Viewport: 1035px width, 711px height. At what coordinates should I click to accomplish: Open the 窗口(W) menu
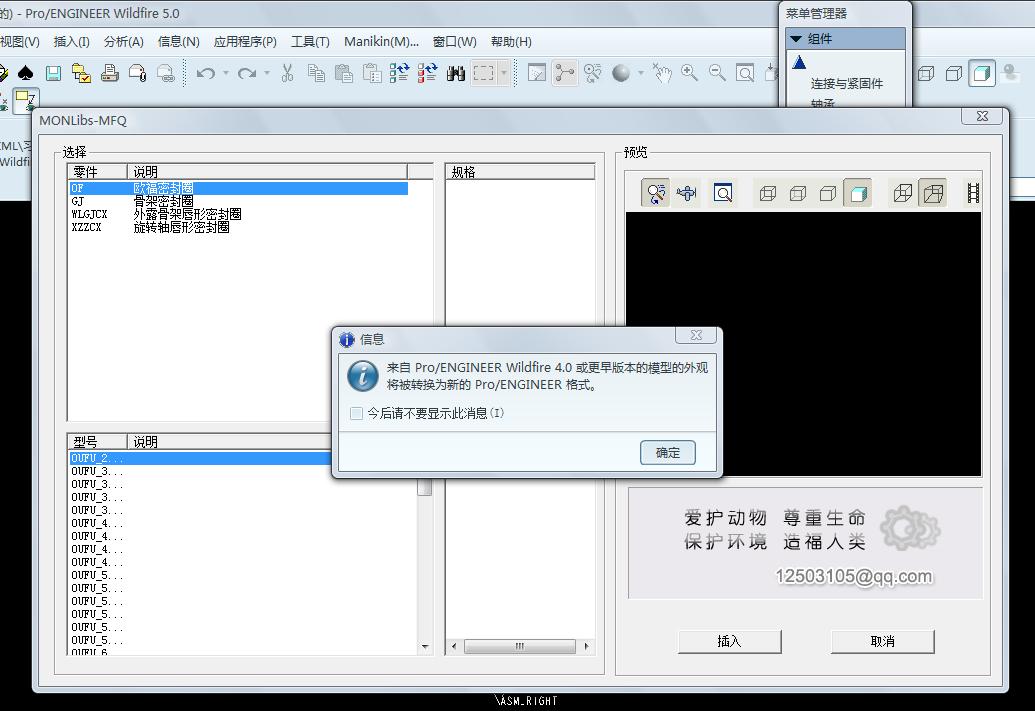tap(454, 42)
